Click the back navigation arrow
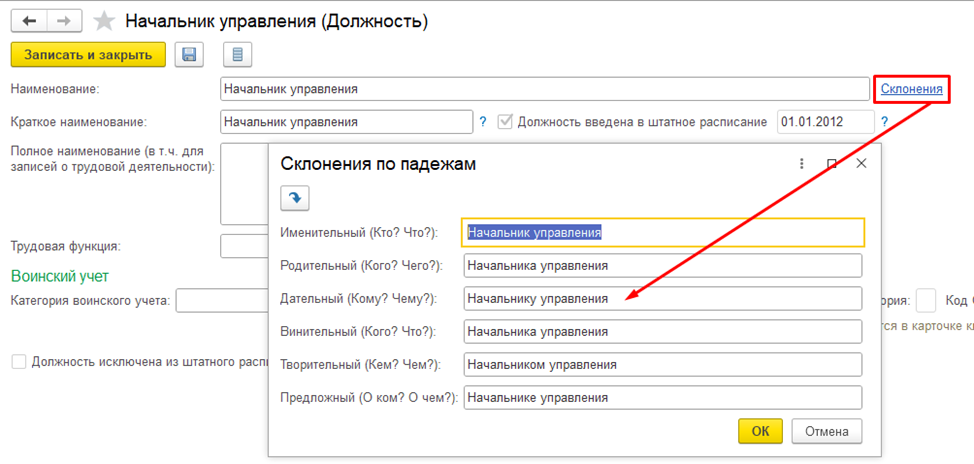Screen dimensions: 974x464 coord(29,21)
